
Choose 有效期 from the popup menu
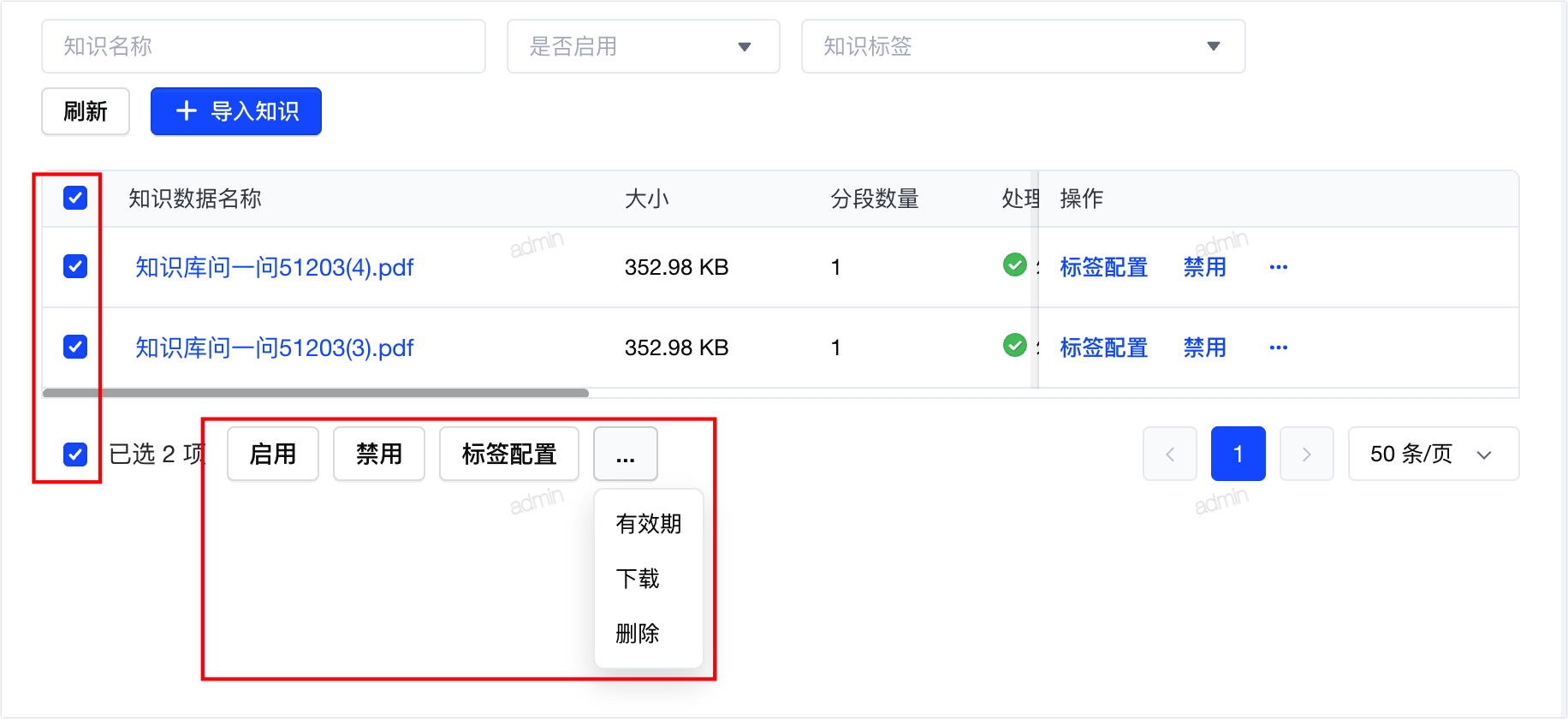pyautogui.click(x=649, y=524)
